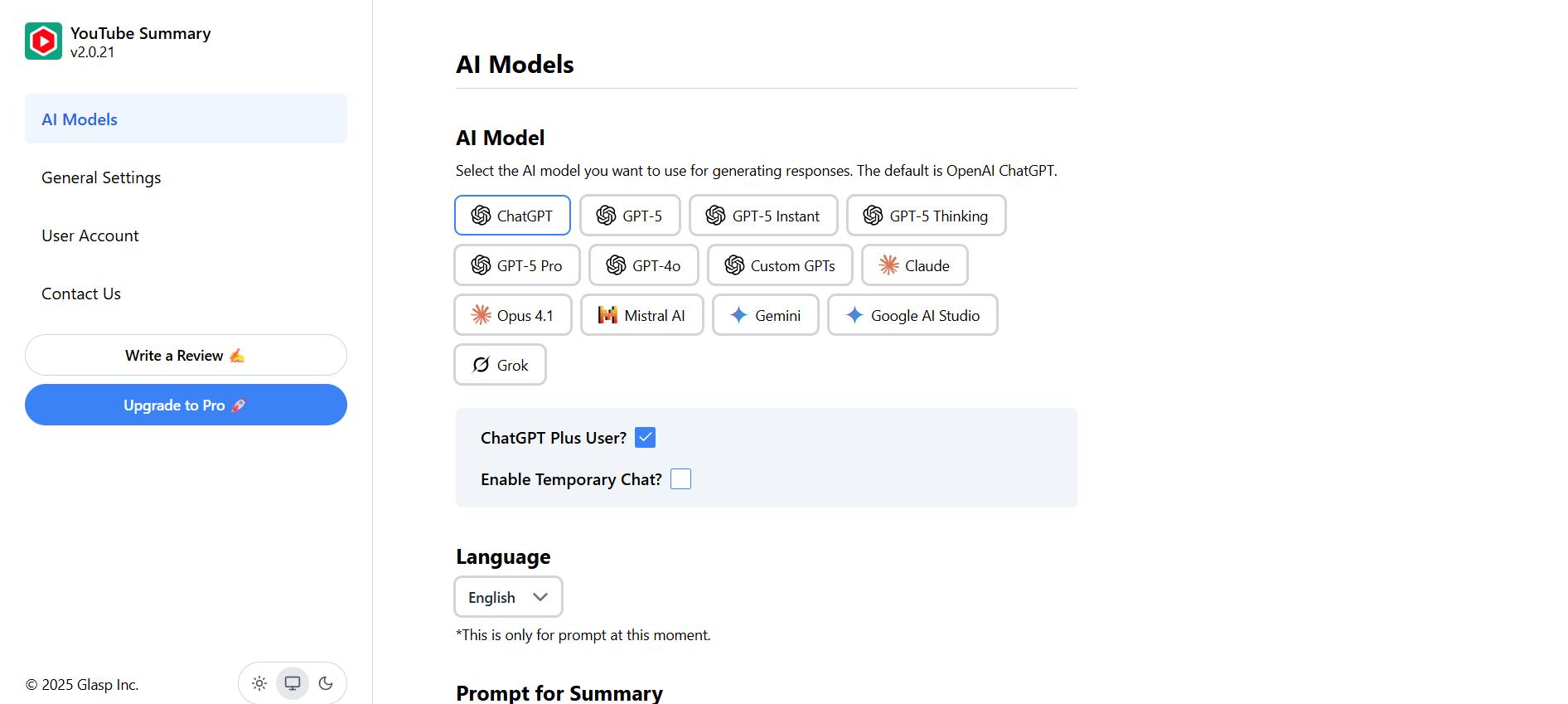The width and height of the screenshot is (1568, 704).
Task: Switch to dark theme moon icon
Action: click(x=326, y=683)
